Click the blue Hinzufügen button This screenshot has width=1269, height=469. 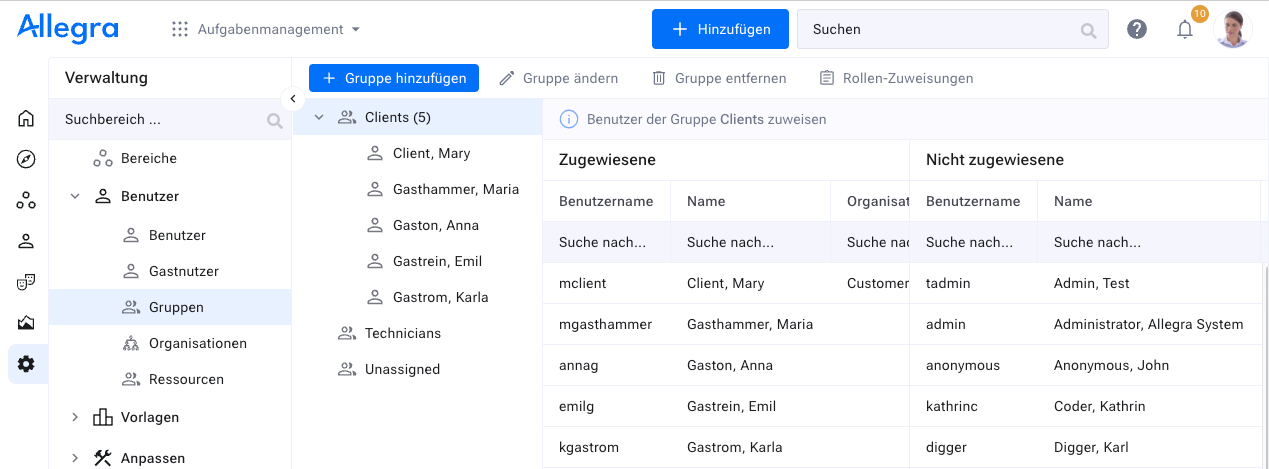click(x=720, y=29)
